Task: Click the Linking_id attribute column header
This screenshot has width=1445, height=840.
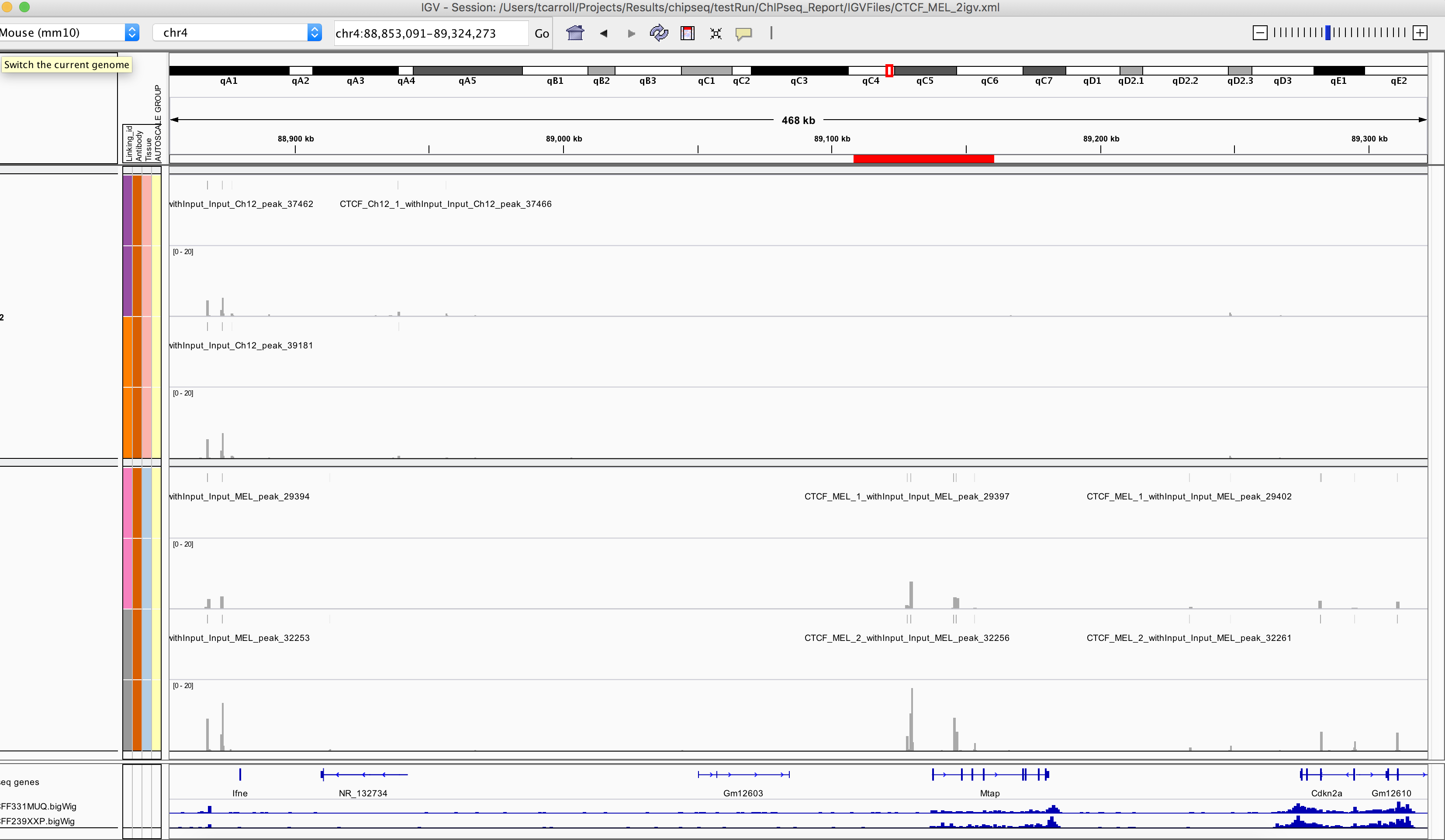Action: [129, 143]
